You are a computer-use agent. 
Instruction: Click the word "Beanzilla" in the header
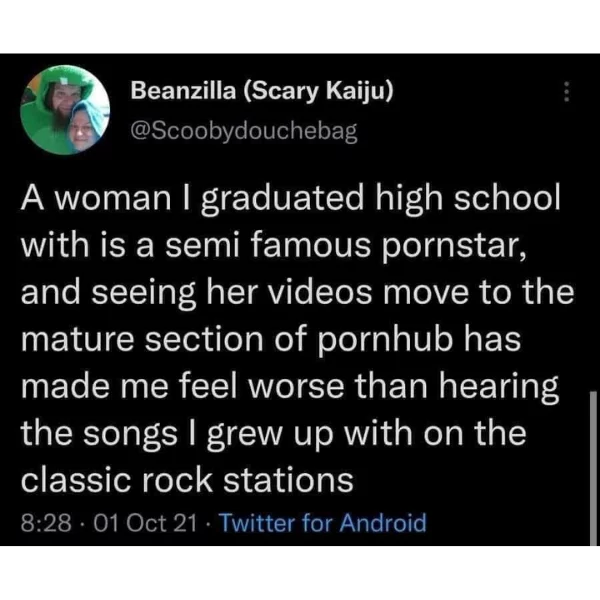[183, 91]
